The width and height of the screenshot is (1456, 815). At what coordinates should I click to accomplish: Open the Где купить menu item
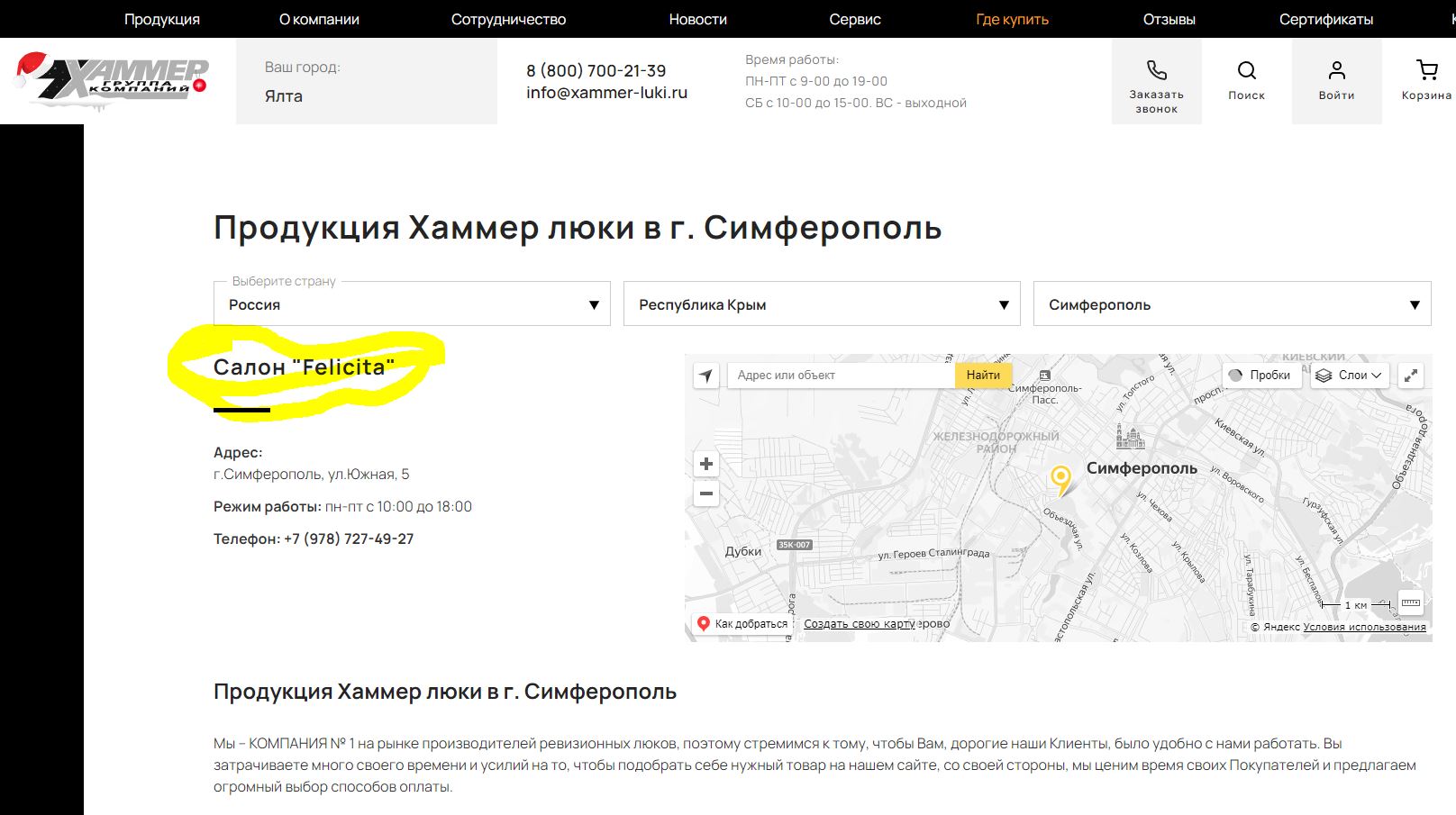(x=1012, y=19)
